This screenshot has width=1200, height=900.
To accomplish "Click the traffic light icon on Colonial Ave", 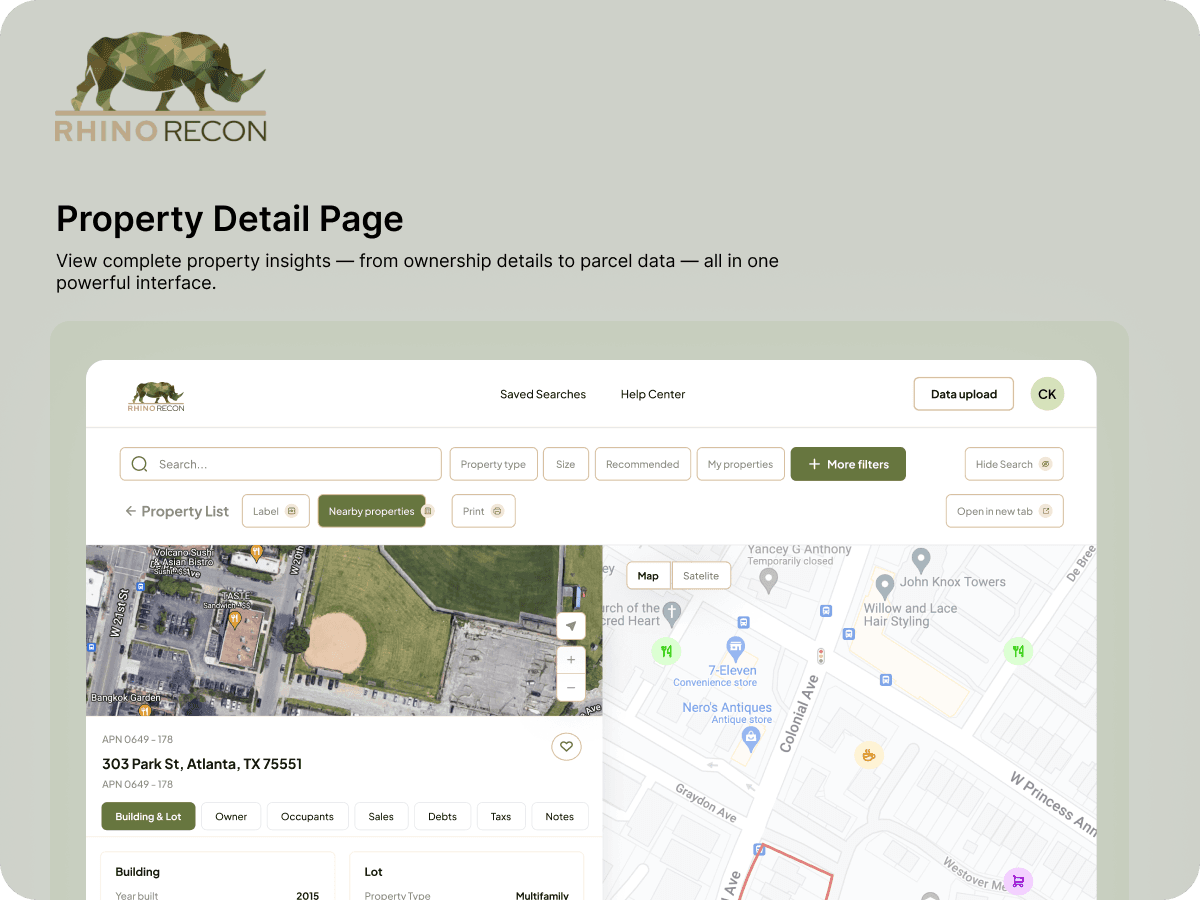I will pos(821,657).
